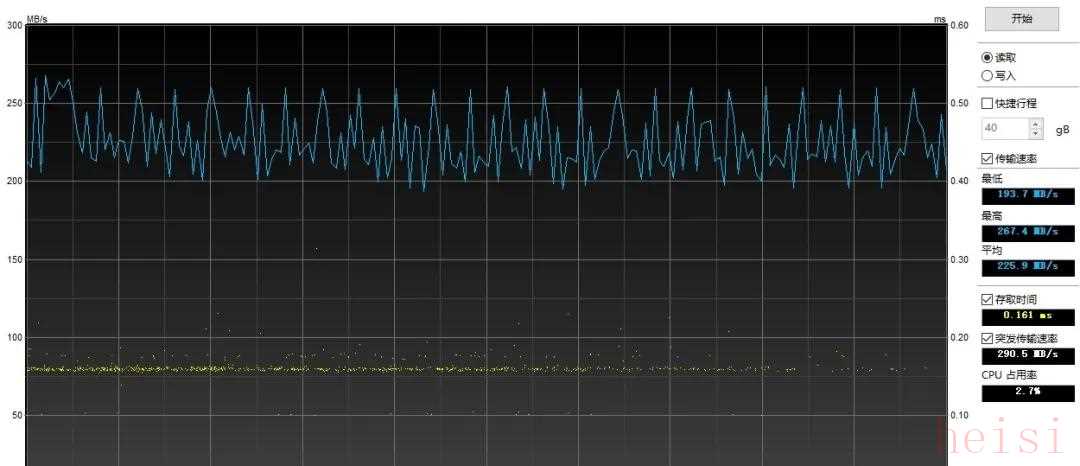The image size is (1080, 466).
Task: Click the 最高 value 267.4 MB/s readout
Action: 1020,232
